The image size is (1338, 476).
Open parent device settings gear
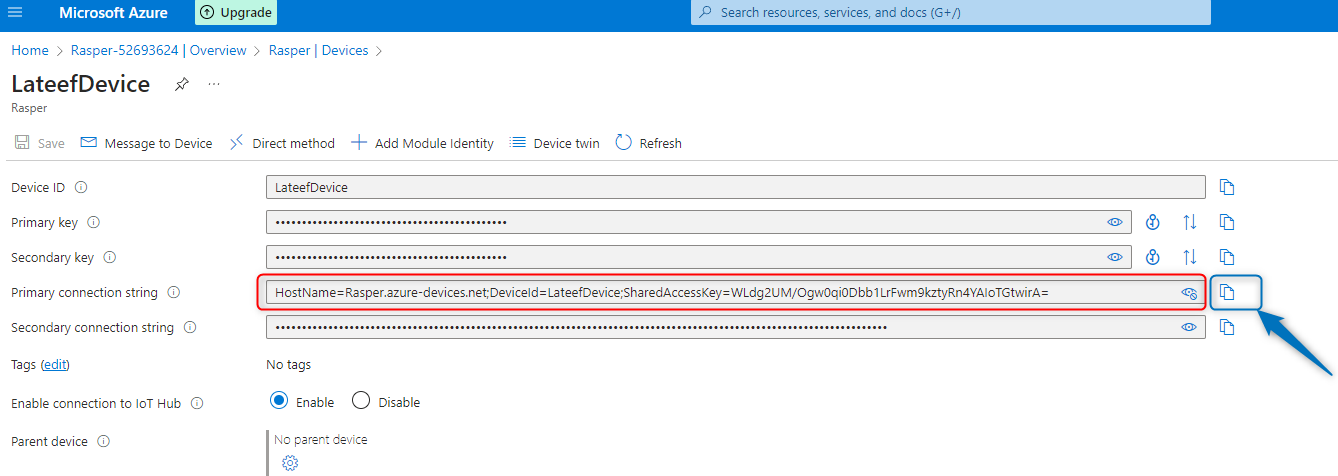[290, 463]
